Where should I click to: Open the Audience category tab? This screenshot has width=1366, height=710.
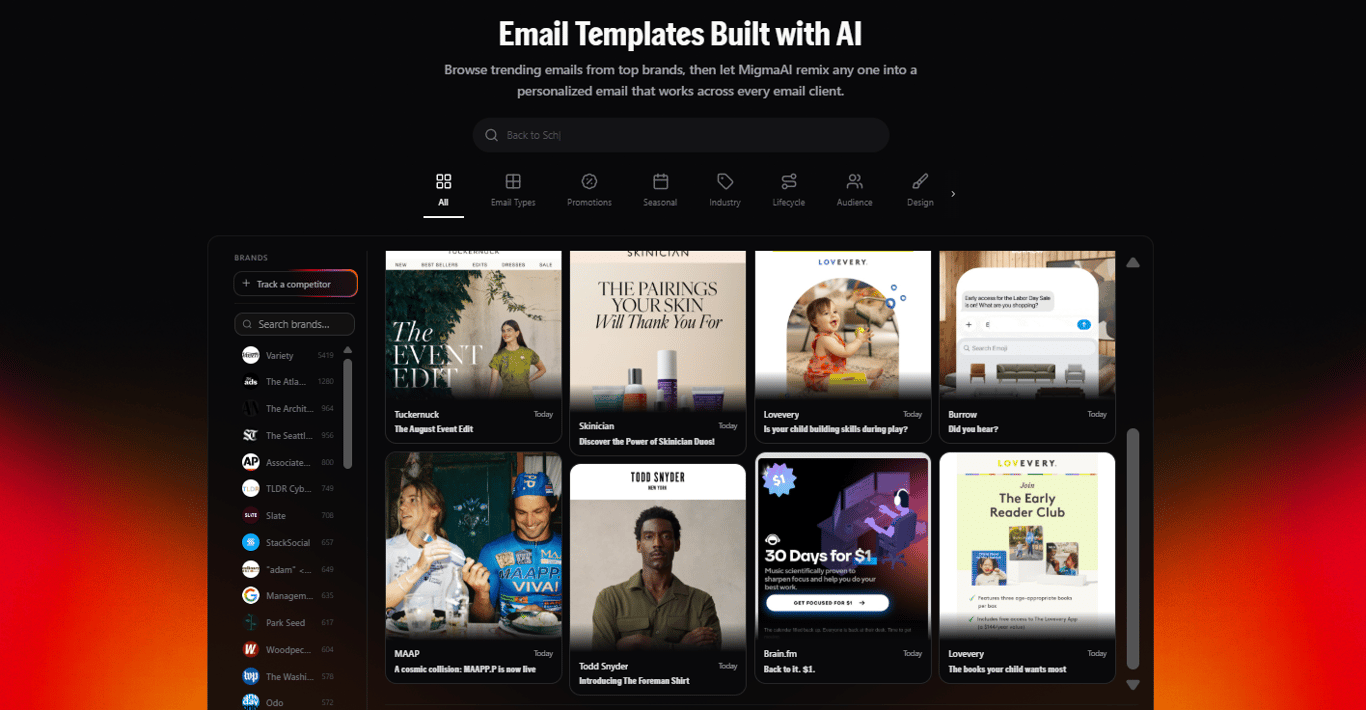pos(854,190)
